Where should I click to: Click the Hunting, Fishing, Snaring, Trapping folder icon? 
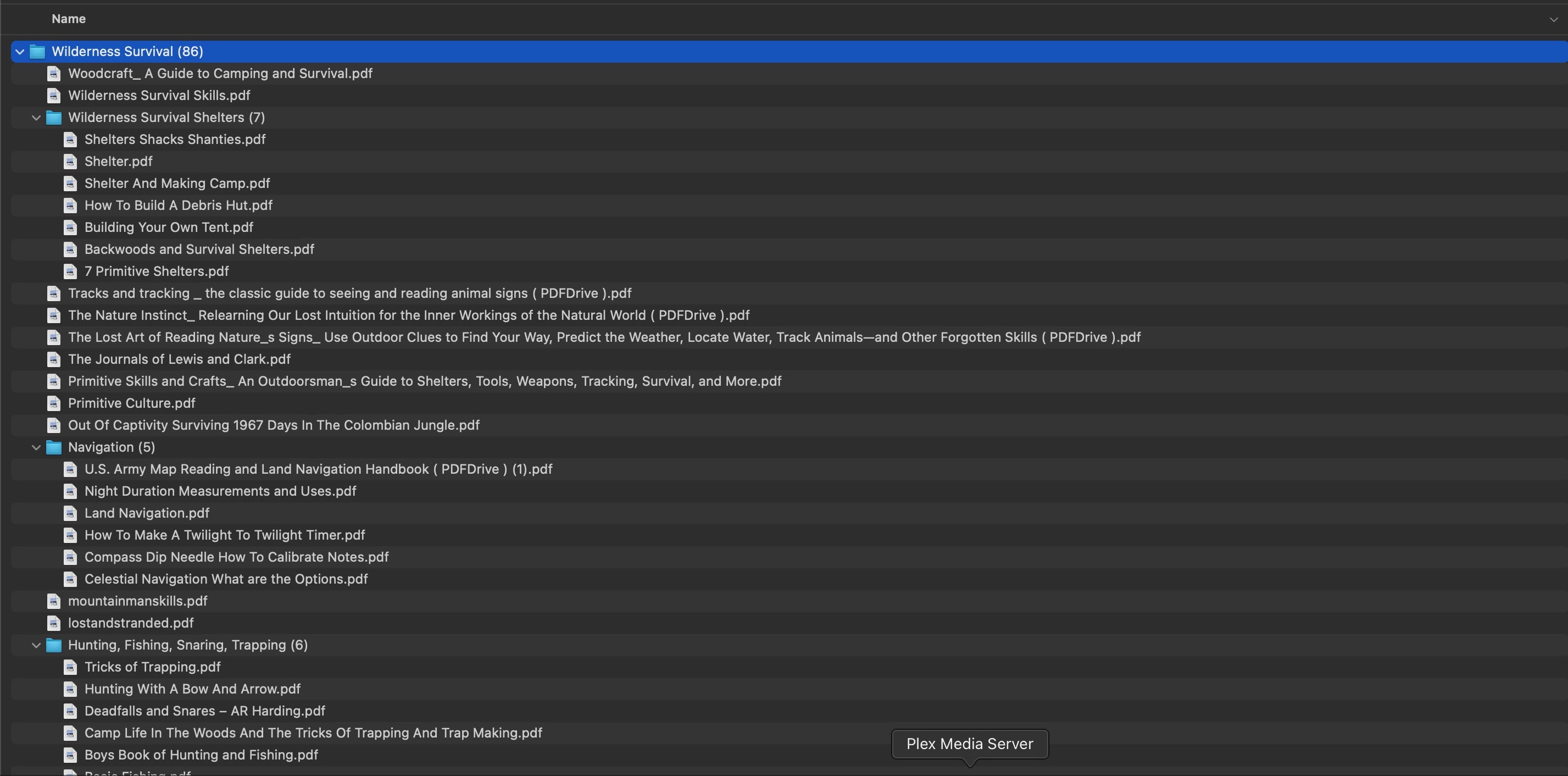(54, 646)
